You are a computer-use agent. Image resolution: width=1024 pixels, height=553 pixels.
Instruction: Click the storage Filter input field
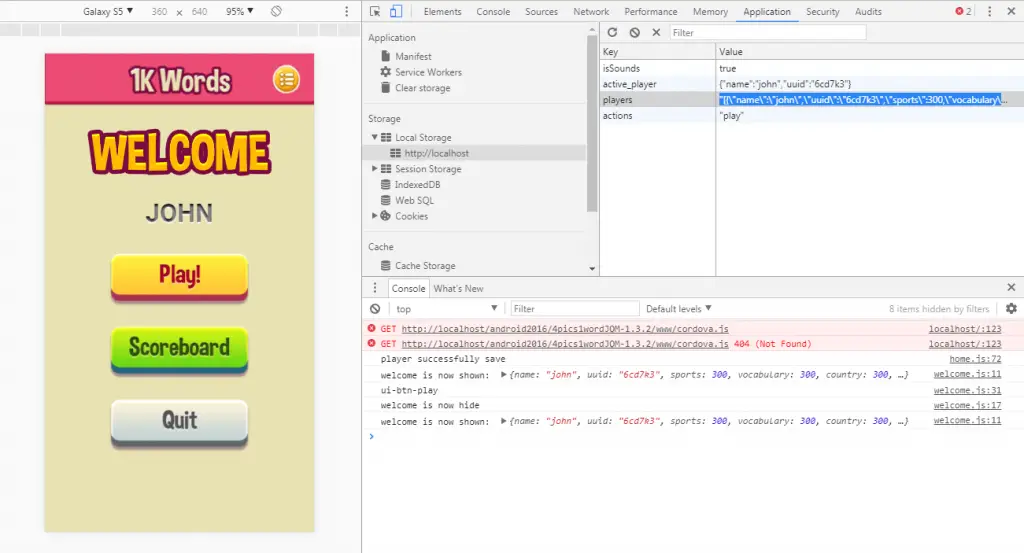click(x=767, y=33)
